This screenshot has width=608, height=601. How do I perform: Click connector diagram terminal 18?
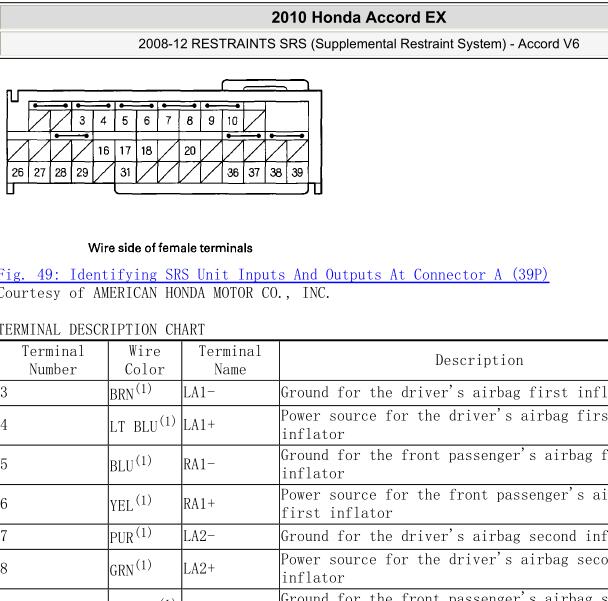(147, 150)
